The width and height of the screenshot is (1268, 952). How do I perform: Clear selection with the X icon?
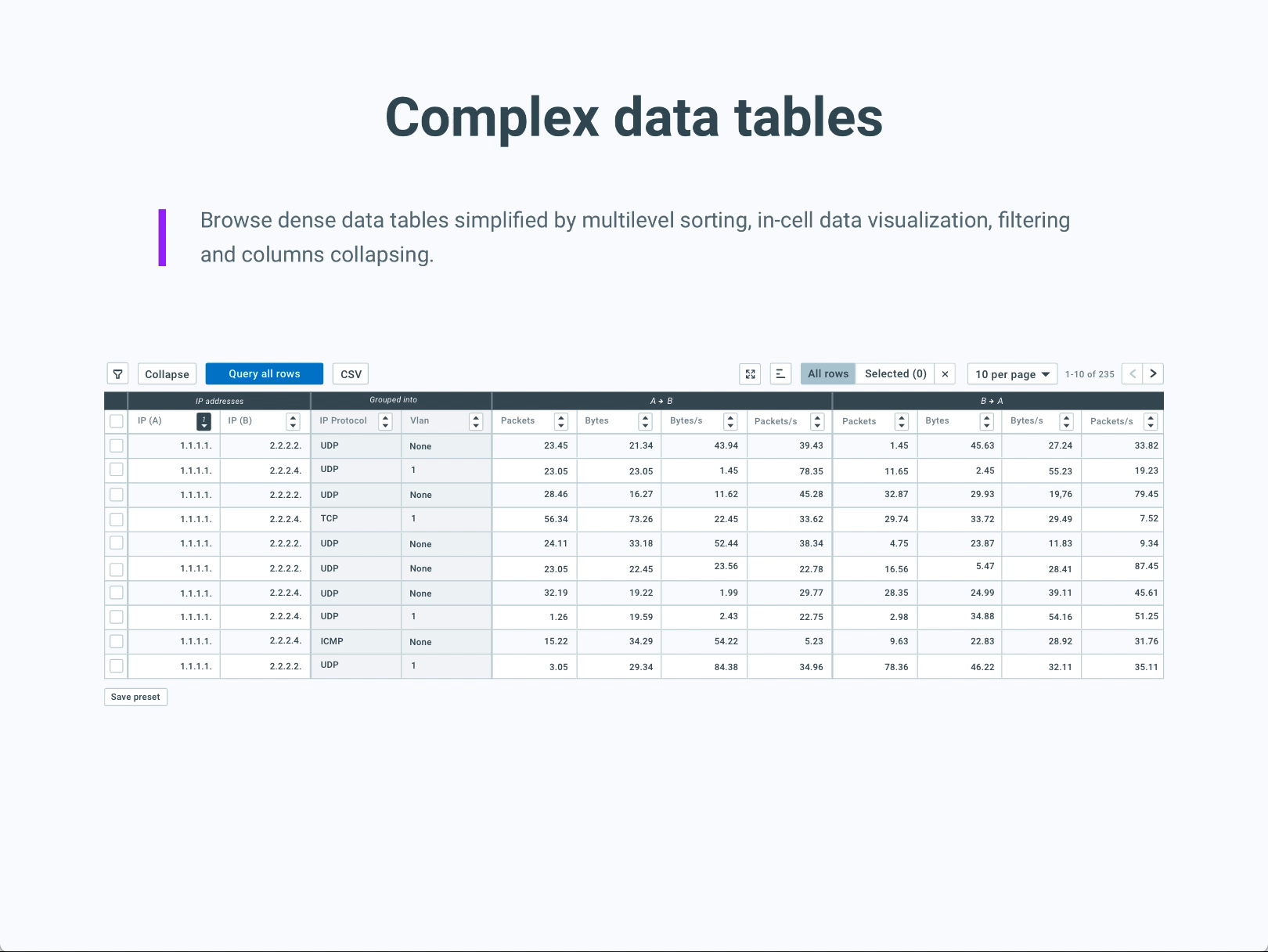pyautogui.click(x=945, y=374)
